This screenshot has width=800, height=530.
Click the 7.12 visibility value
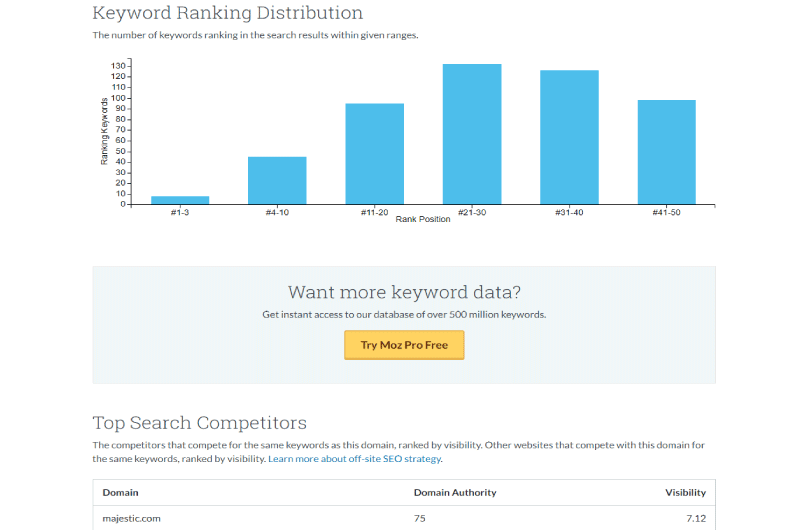696,518
